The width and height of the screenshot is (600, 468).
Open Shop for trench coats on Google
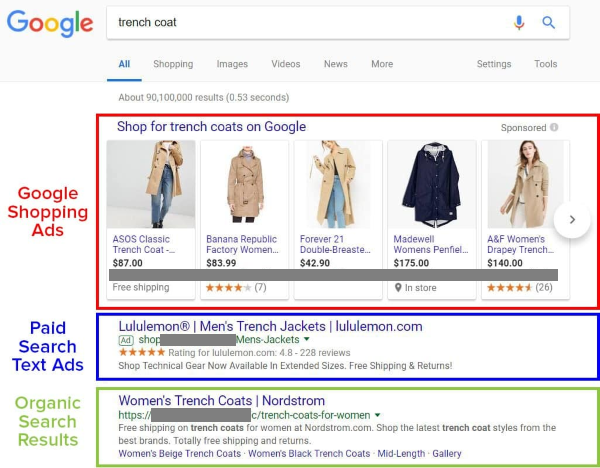click(x=211, y=127)
